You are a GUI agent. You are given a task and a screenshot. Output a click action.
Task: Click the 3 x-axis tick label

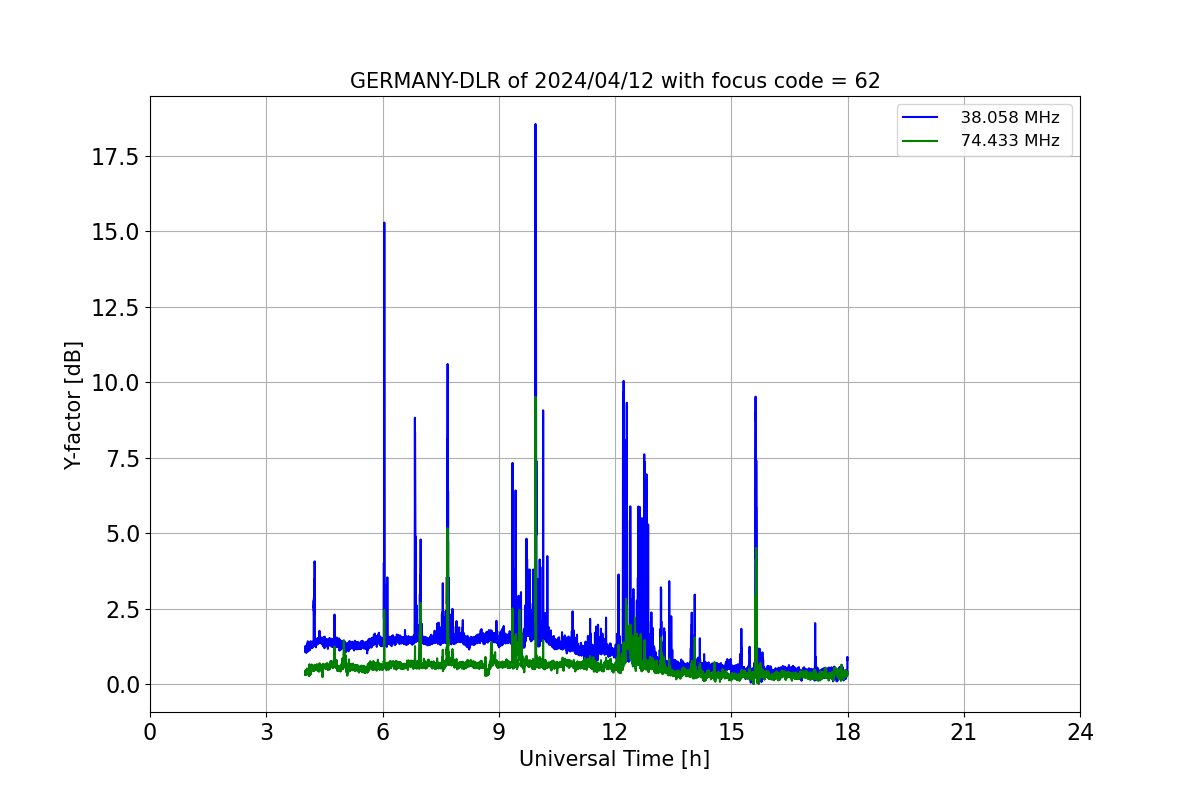click(x=266, y=732)
